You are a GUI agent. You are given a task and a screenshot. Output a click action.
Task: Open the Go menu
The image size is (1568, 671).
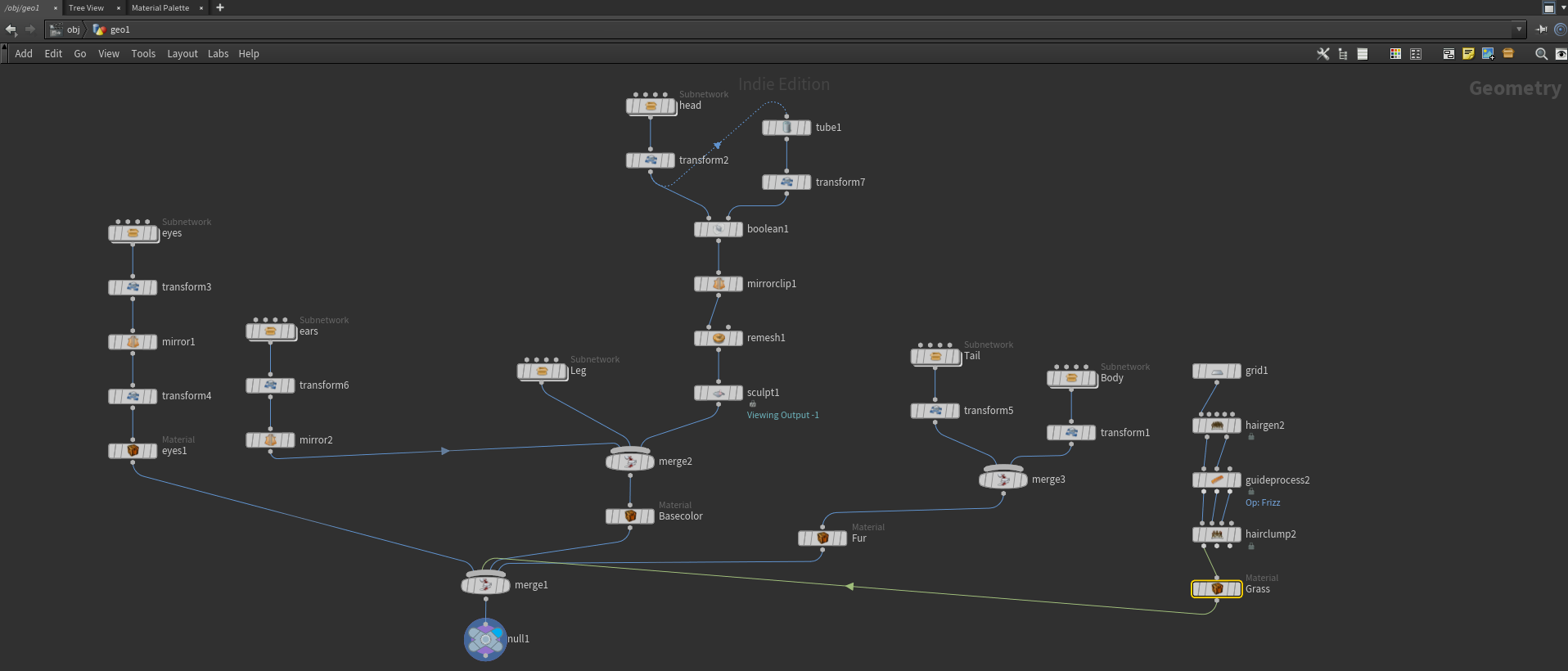coord(80,54)
